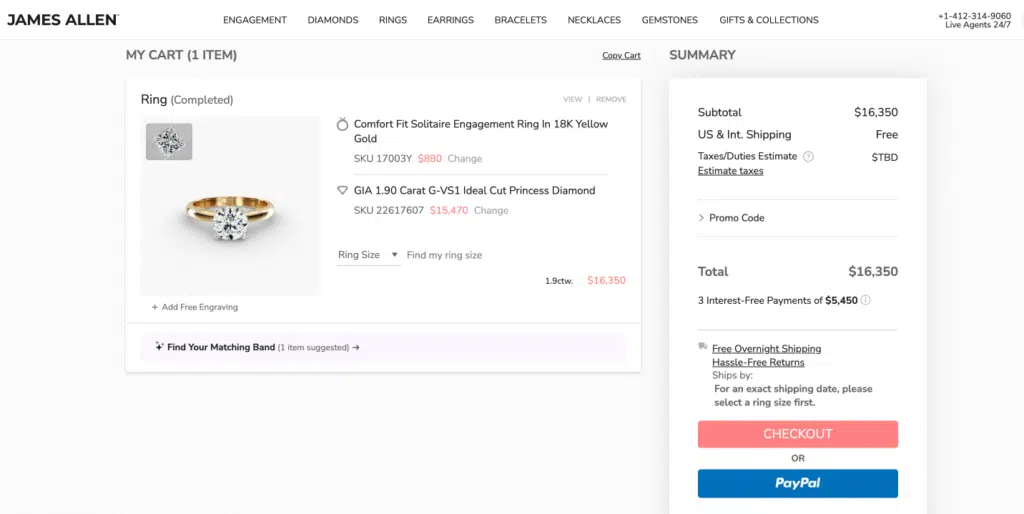
Task: Click sparkle icon next to Matching Band
Action: pos(159,347)
